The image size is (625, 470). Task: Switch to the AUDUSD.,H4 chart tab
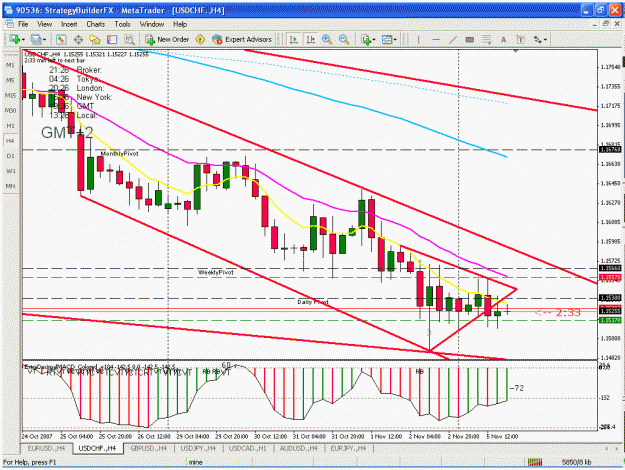point(298,448)
